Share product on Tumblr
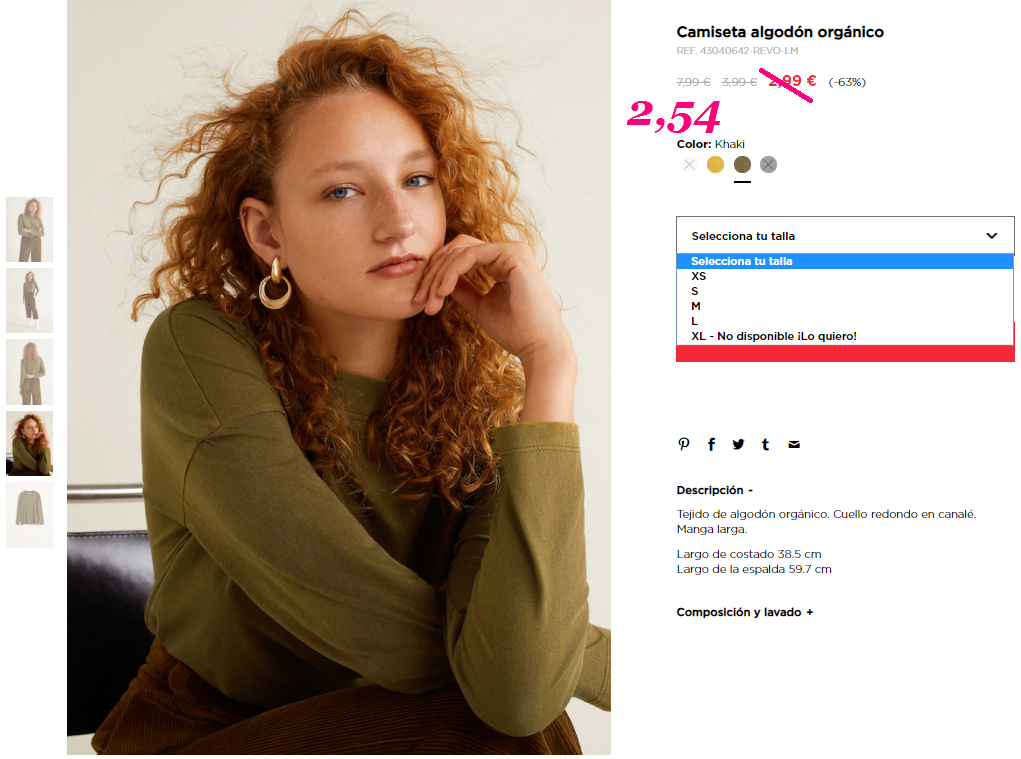This screenshot has height=759, width=1021. pos(766,444)
